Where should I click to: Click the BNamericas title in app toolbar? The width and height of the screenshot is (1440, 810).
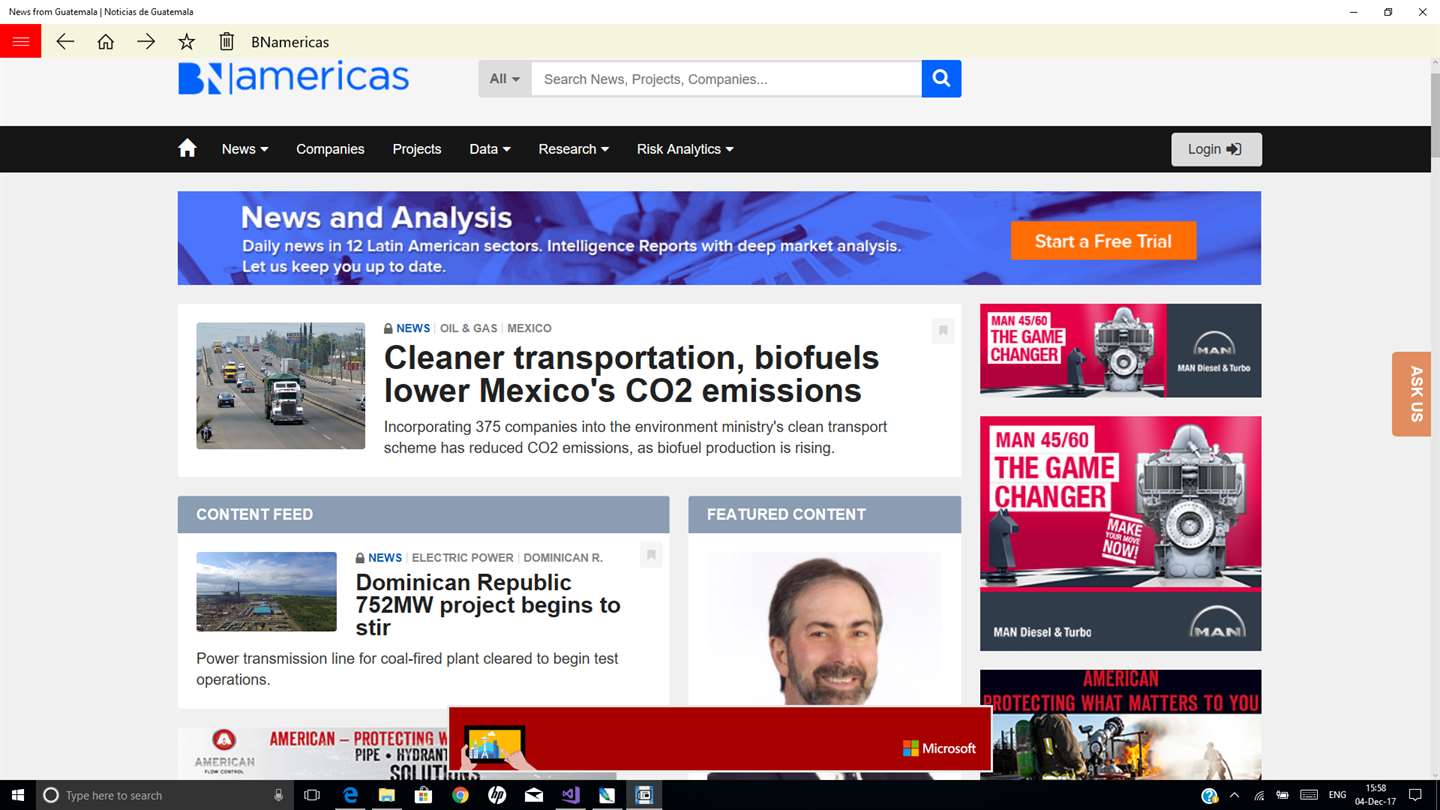click(x=290, y=42)
